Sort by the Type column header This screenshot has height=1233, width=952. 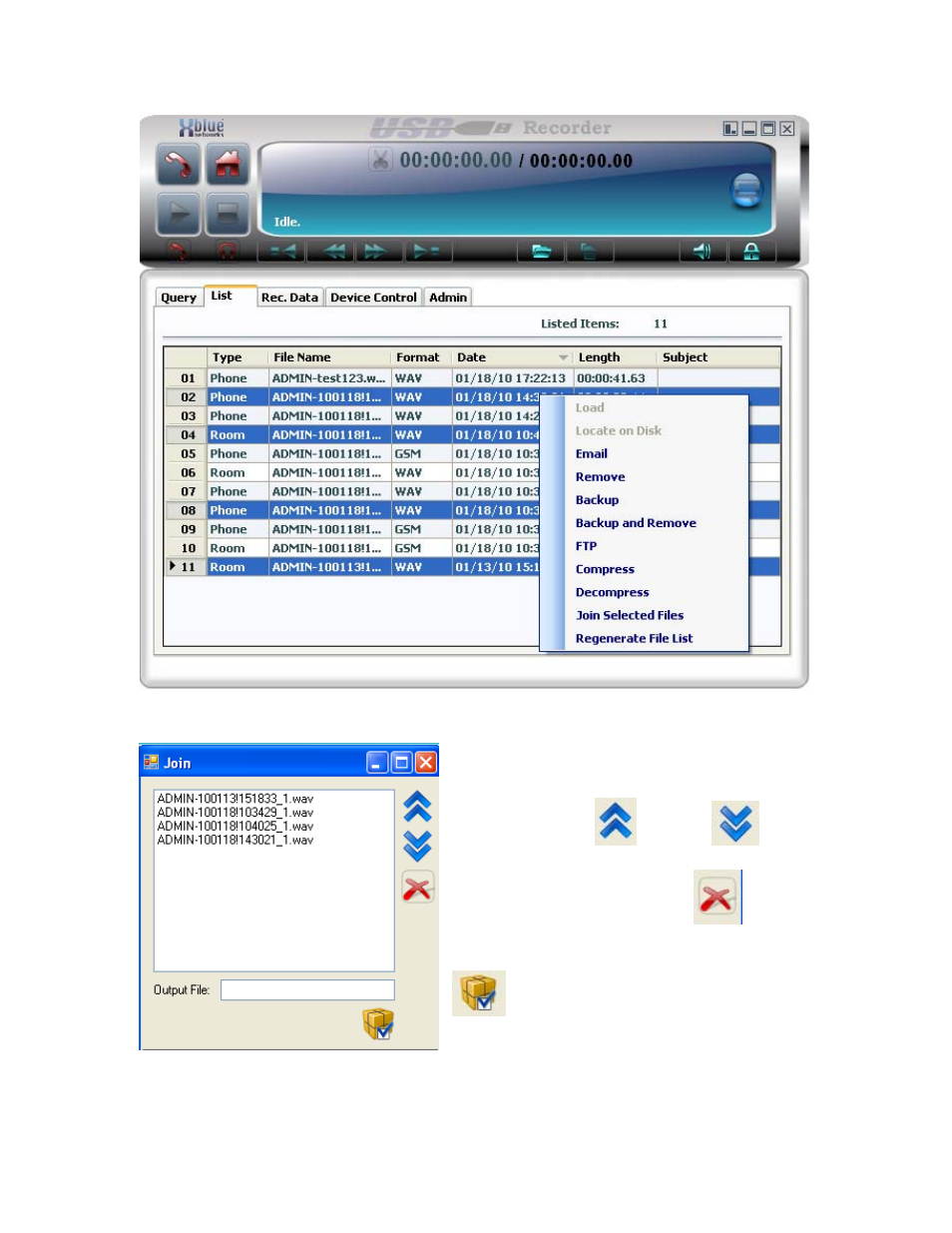pyautogui.click(x=238, y=357)
